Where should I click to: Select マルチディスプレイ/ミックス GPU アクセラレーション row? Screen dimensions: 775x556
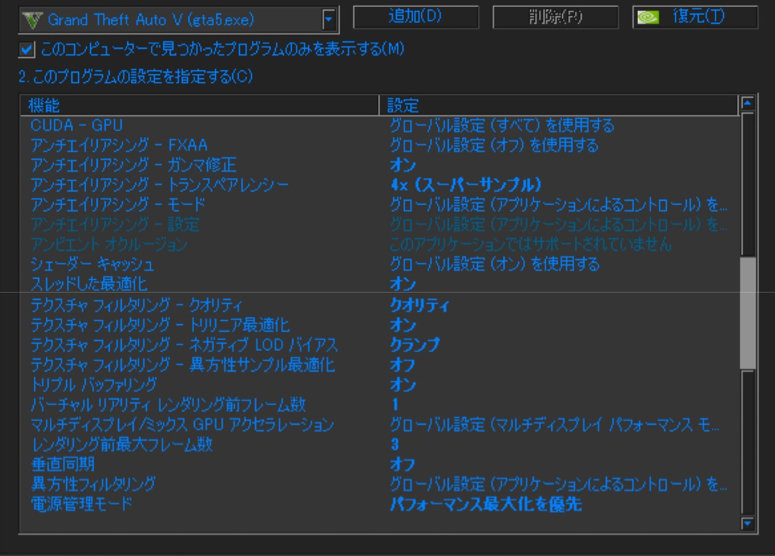click(379, 425)
